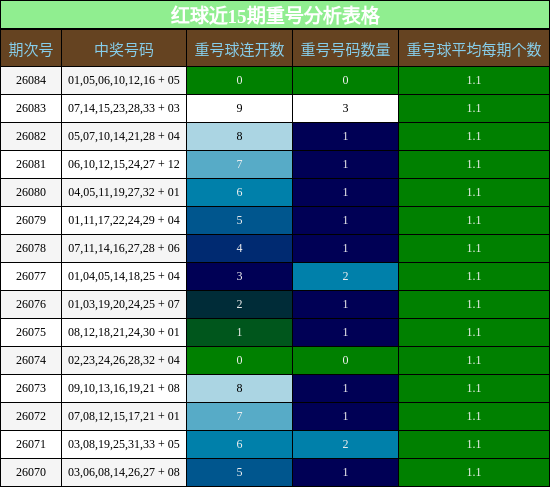Select numbers 08,12,18,21,24,30 + 01
The image size is (550, 487).
[x=124, y=332]
